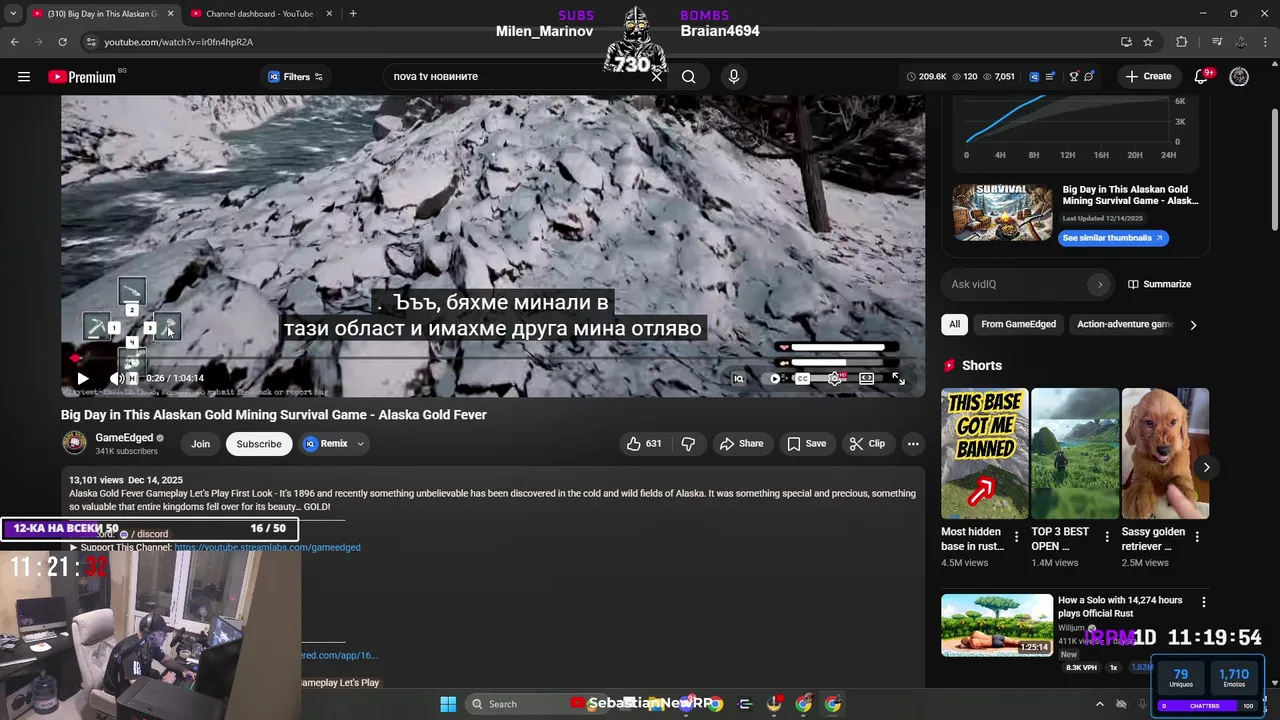Click the Join button
Viewport: 1280px width, 720px height.
pos(201,444)
